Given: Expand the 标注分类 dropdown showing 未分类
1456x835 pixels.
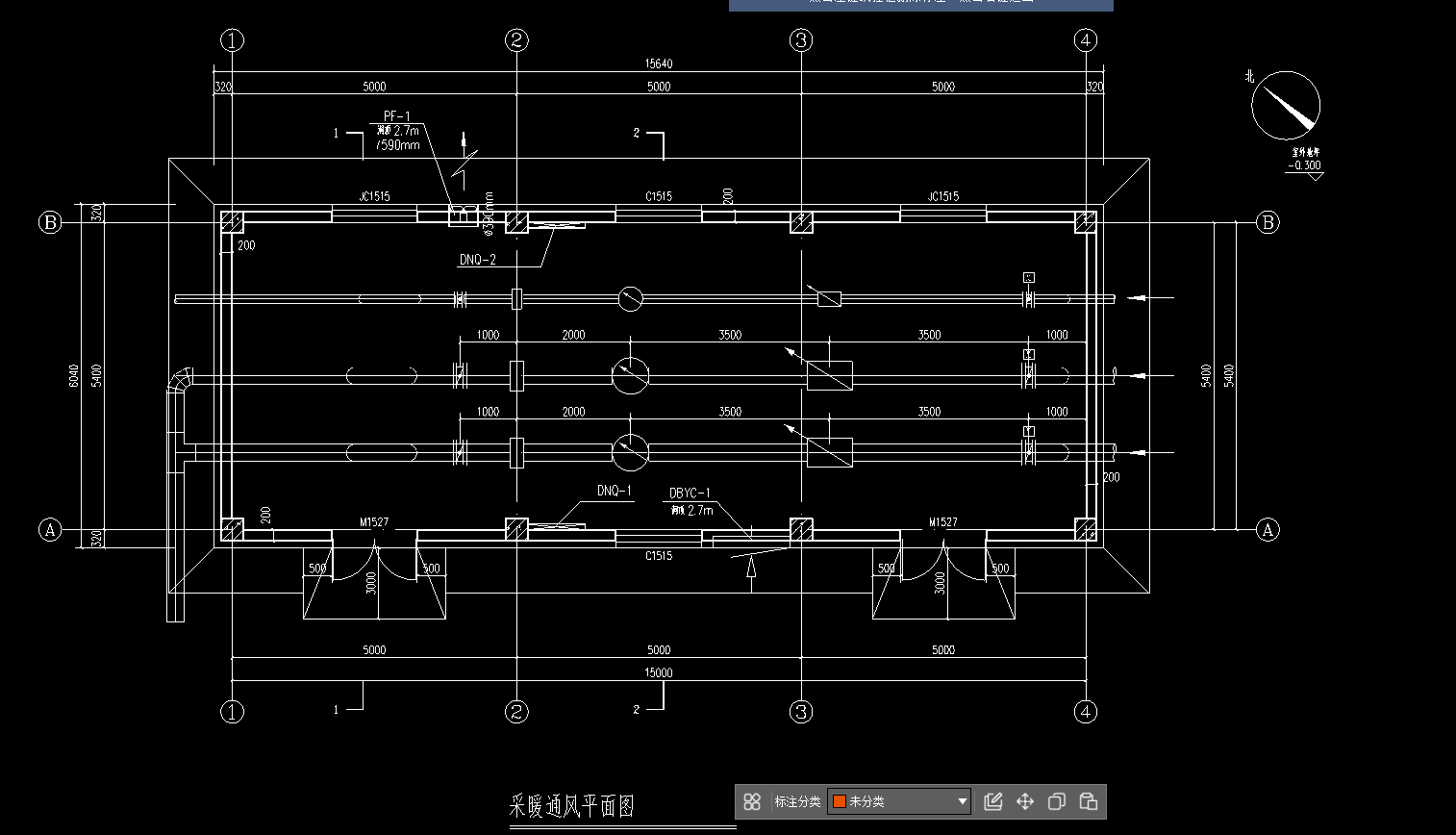Looking at the screenshot, I should pyautogui.click(x=900, y=801).
